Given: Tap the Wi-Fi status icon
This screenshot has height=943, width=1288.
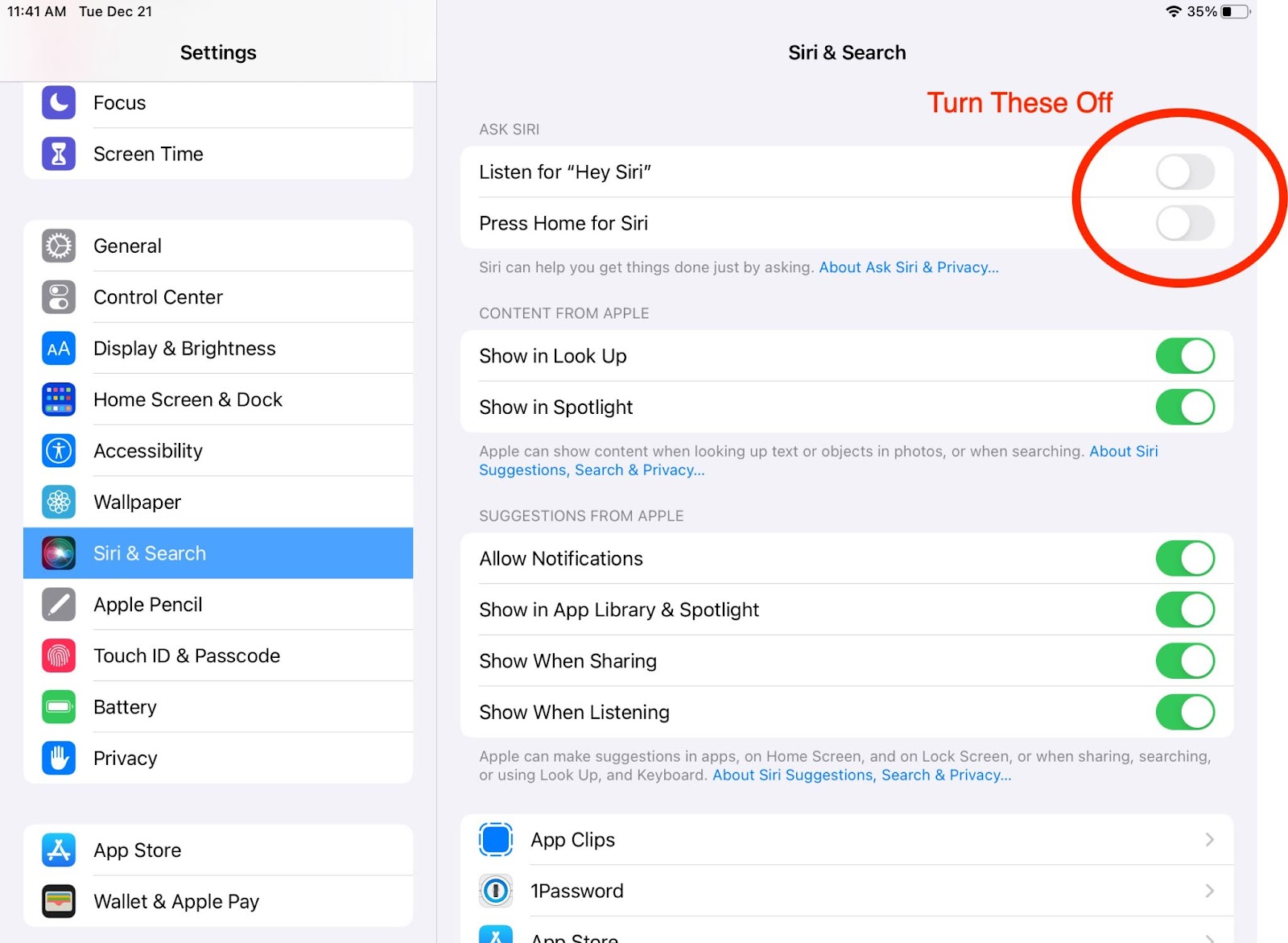Looking at the screenshot, I should tap(1174, 11).
